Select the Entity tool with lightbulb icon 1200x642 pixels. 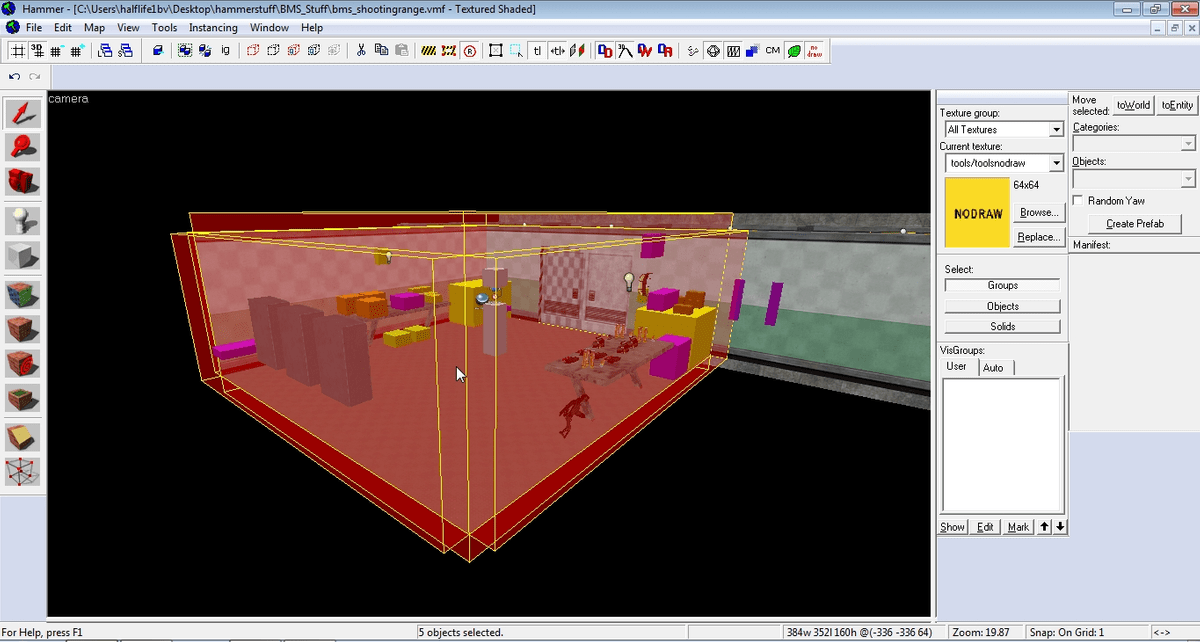click(23, 220)
